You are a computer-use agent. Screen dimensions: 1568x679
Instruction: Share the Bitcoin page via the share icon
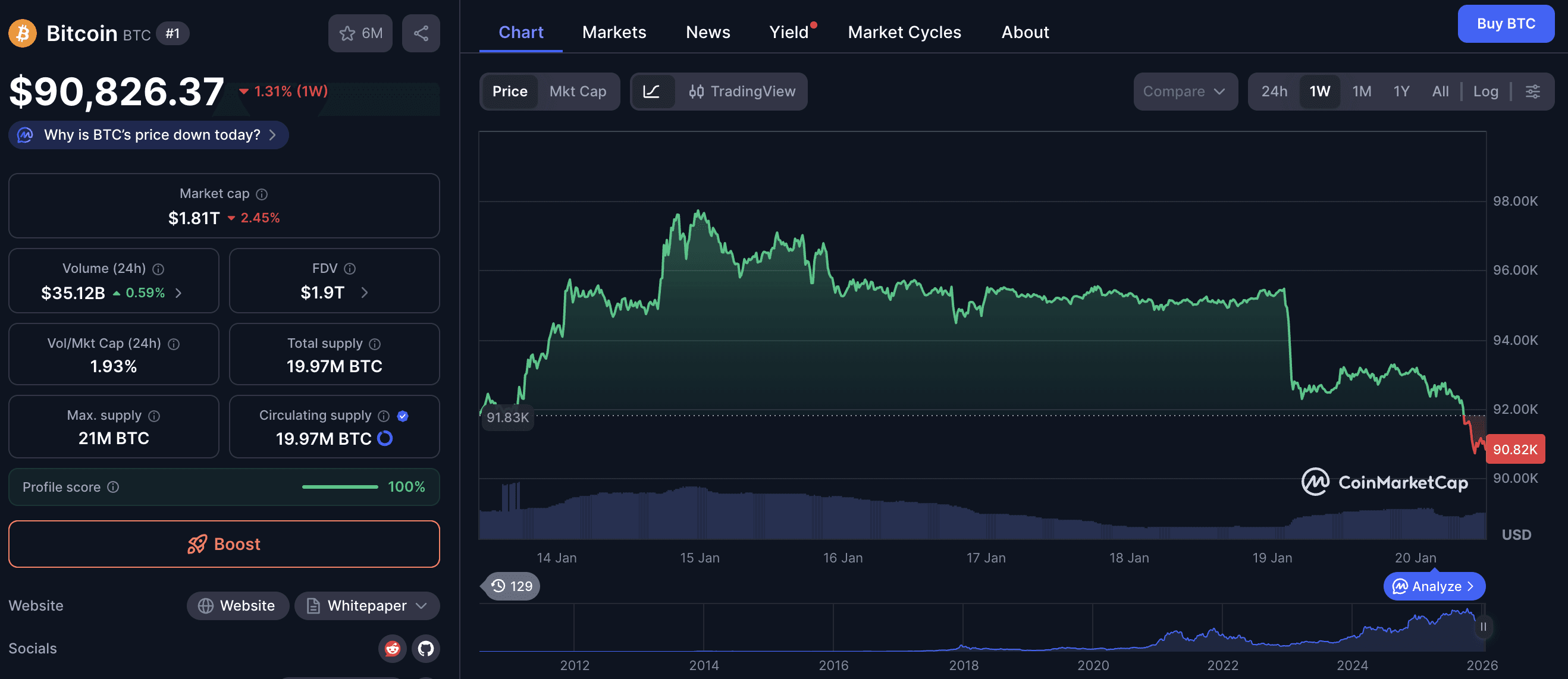coord(421,33)
